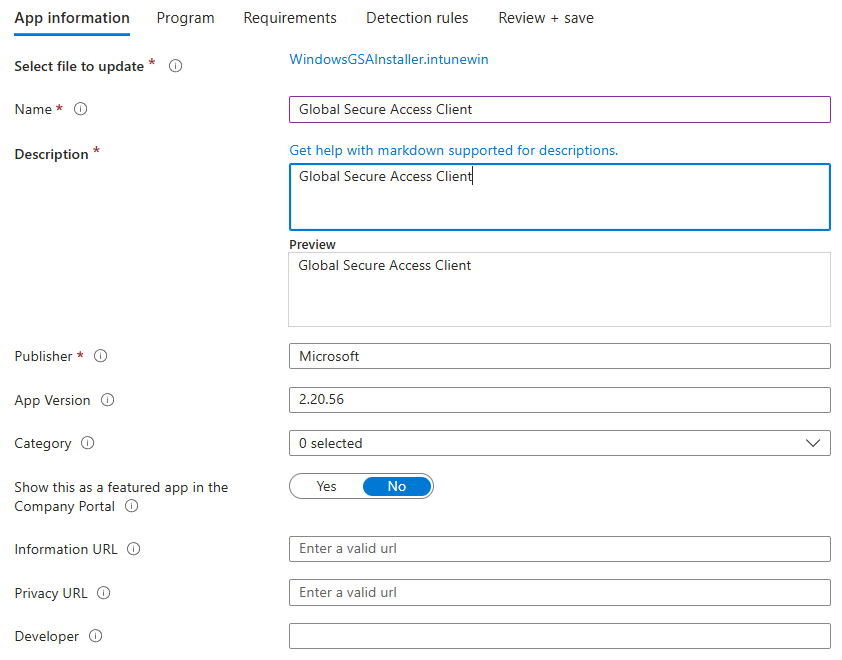Open the Category dropdown
This screenshot has width=842, height=660.
tap(559, 443)
